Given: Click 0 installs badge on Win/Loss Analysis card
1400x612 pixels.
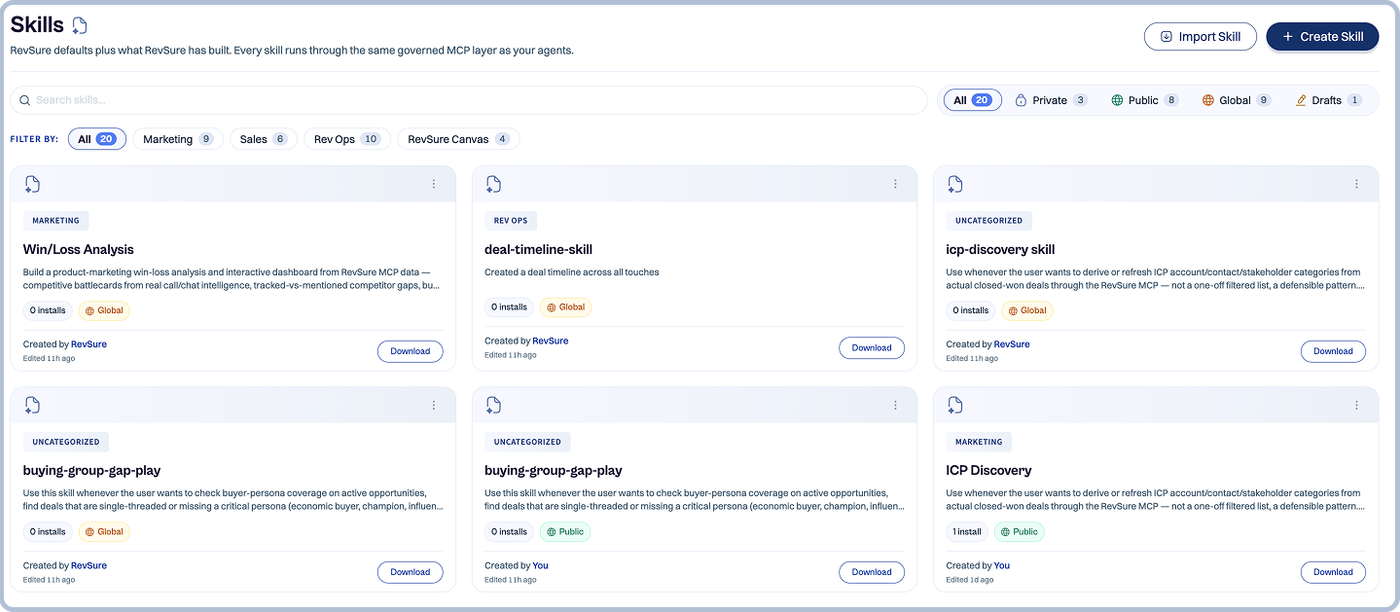Looking at the screenshot, I should pyautogui.click(x=47, y=310).
